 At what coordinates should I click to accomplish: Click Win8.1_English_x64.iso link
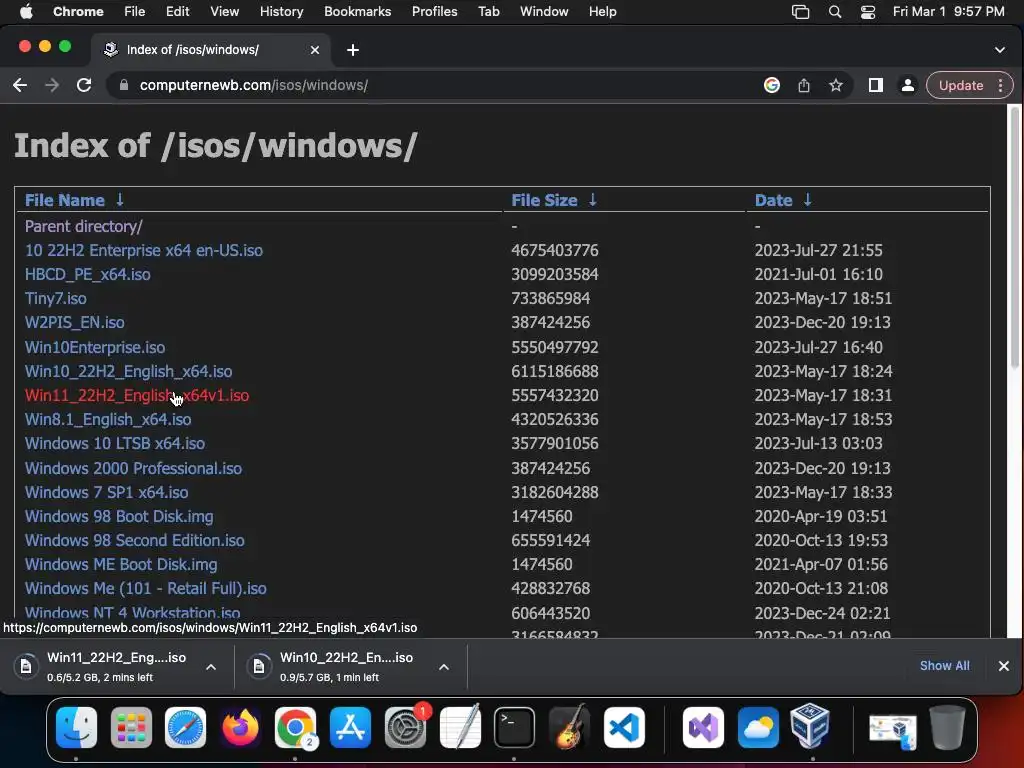[x=108, y=419]
